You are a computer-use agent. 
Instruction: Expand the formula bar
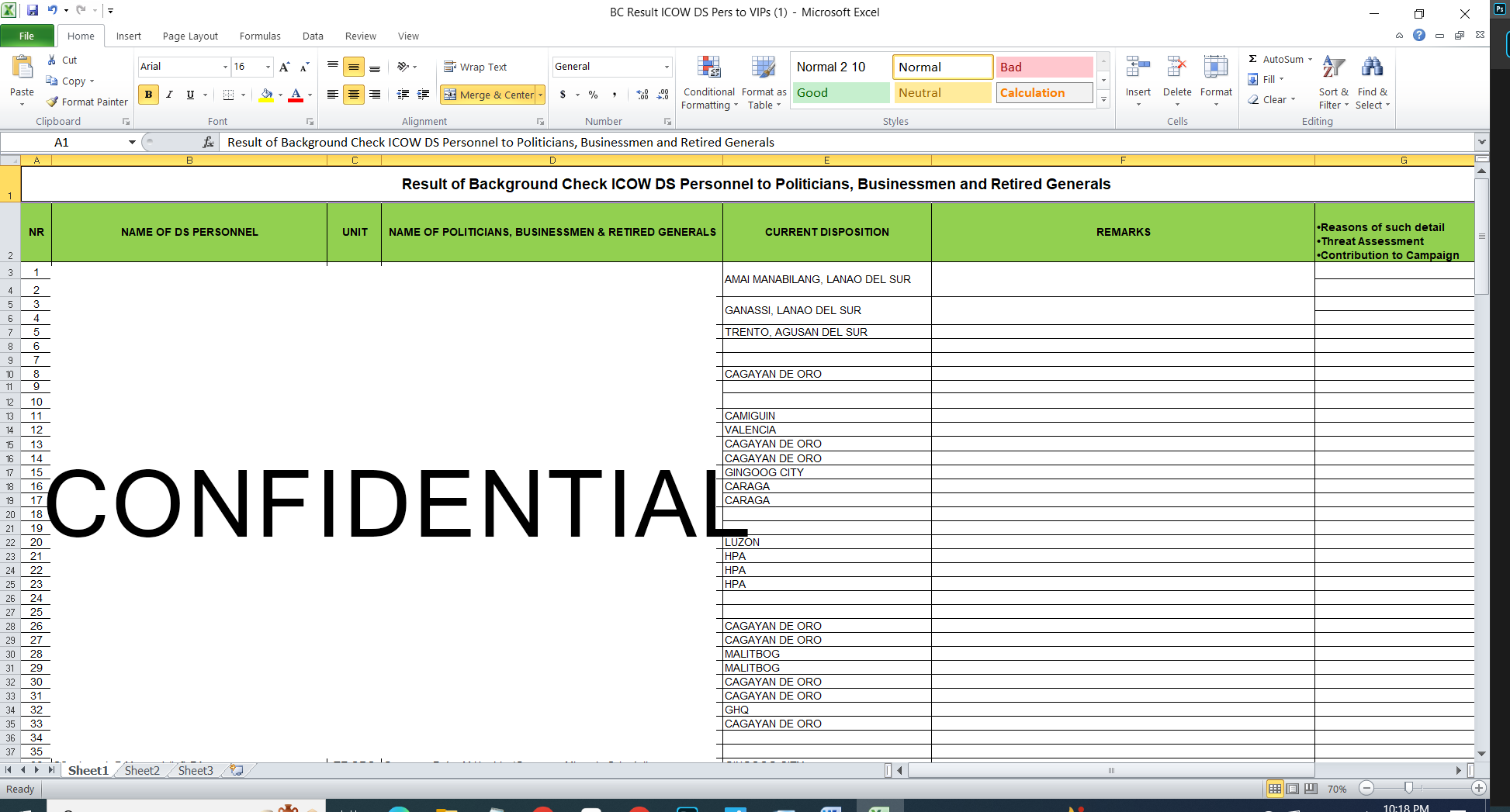pyautogui.click(x=1481, y=142)
